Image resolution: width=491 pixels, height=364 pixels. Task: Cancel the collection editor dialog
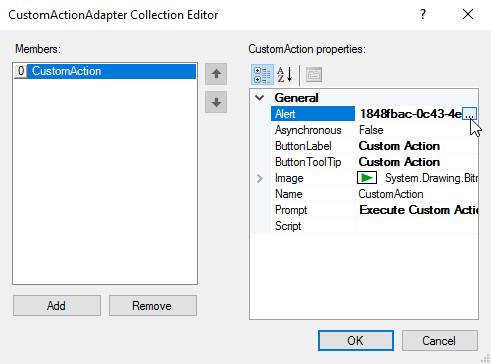pyautogui.click(x=440, y=340)
